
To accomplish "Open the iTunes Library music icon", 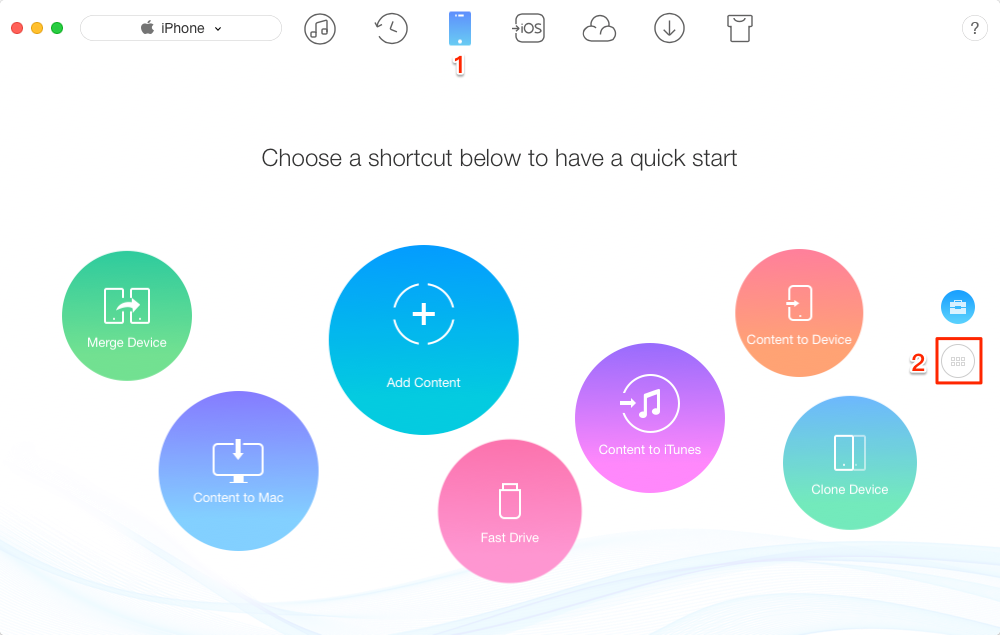I will coord(320,29).
